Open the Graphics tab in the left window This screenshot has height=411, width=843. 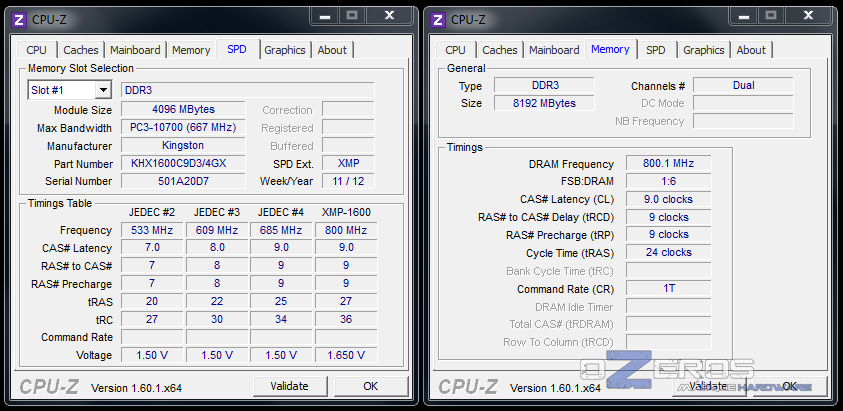pos(285,50)
